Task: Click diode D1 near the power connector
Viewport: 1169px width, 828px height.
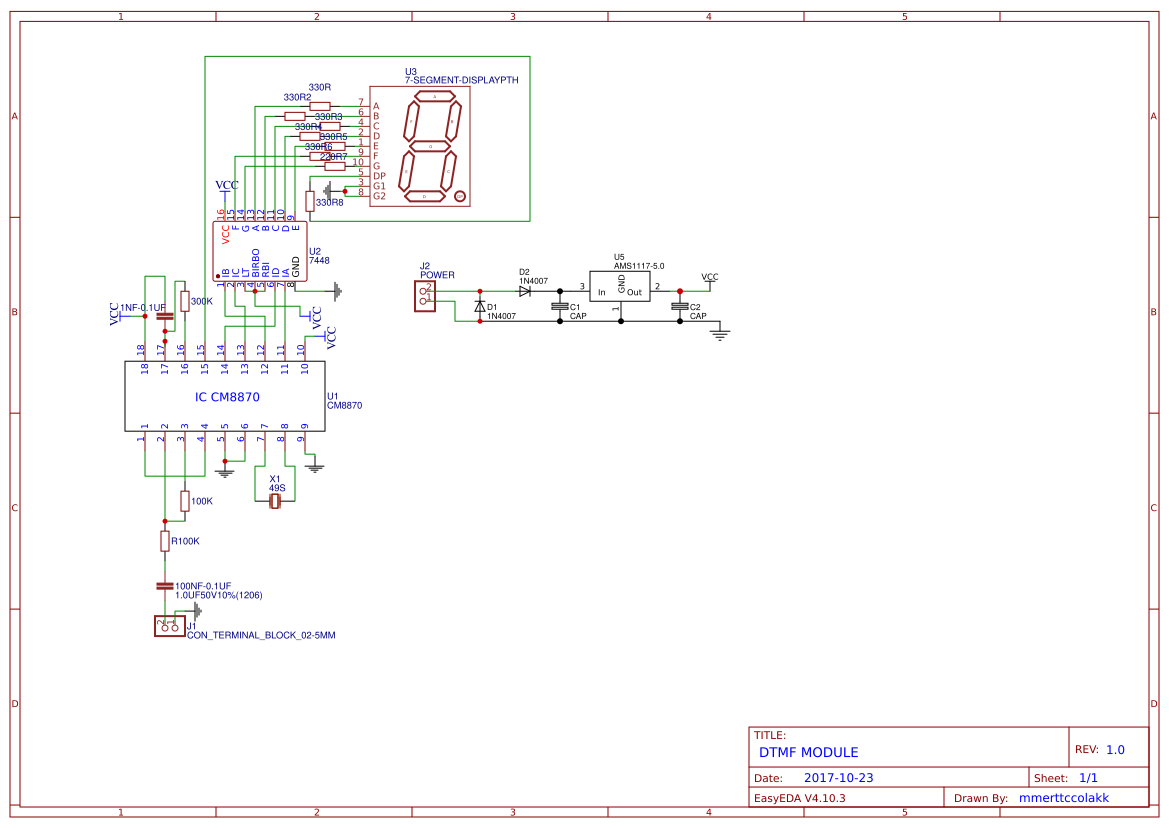Action: click(x=478, y=307)
